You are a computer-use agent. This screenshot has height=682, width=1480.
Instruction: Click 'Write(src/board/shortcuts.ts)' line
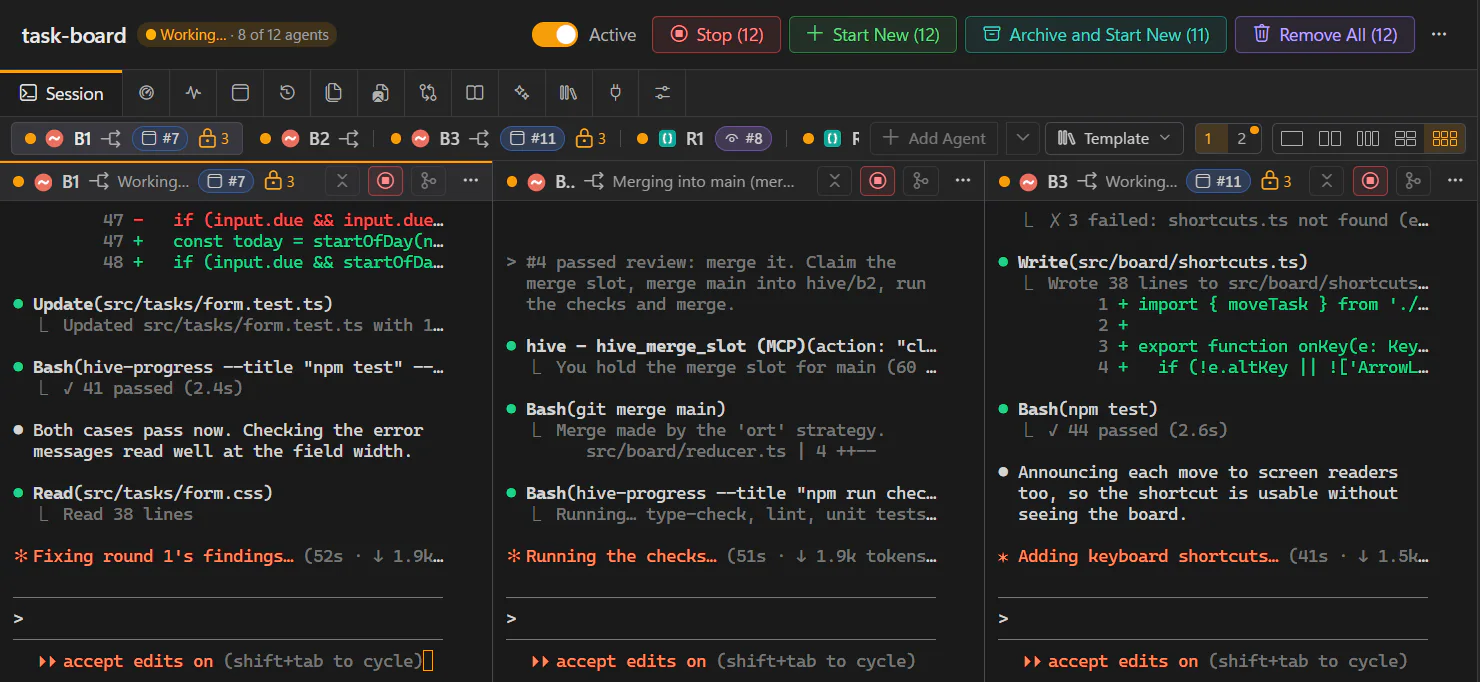[1163, 262]
